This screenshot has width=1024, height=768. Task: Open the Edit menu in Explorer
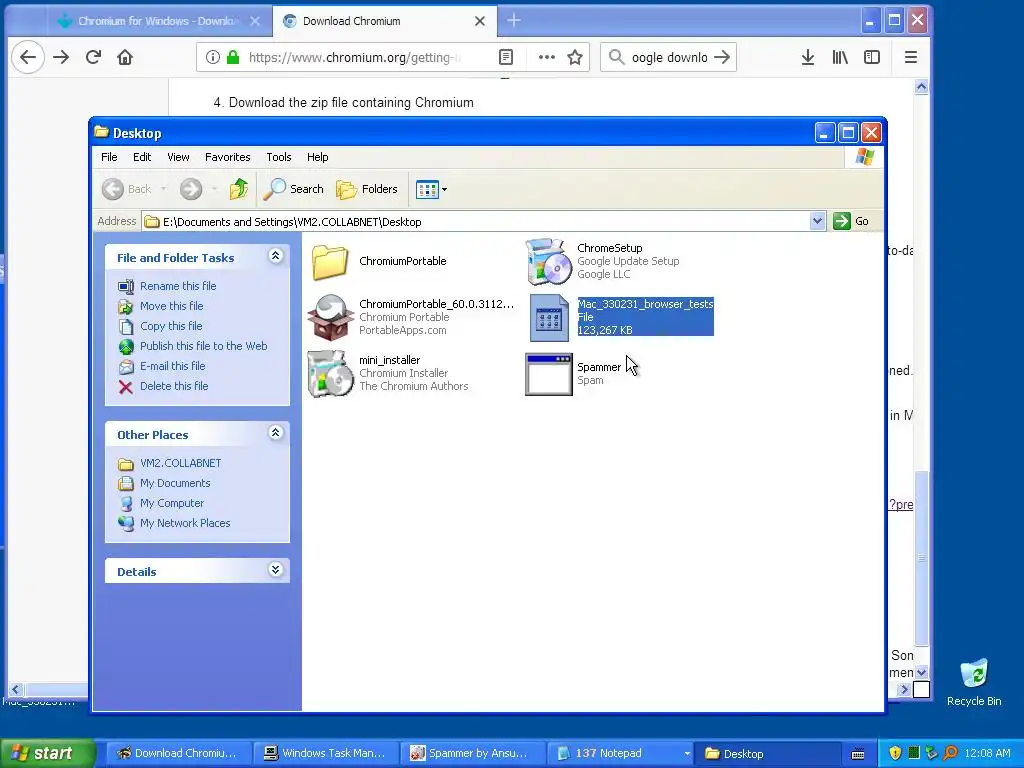(x=142, y=157)
